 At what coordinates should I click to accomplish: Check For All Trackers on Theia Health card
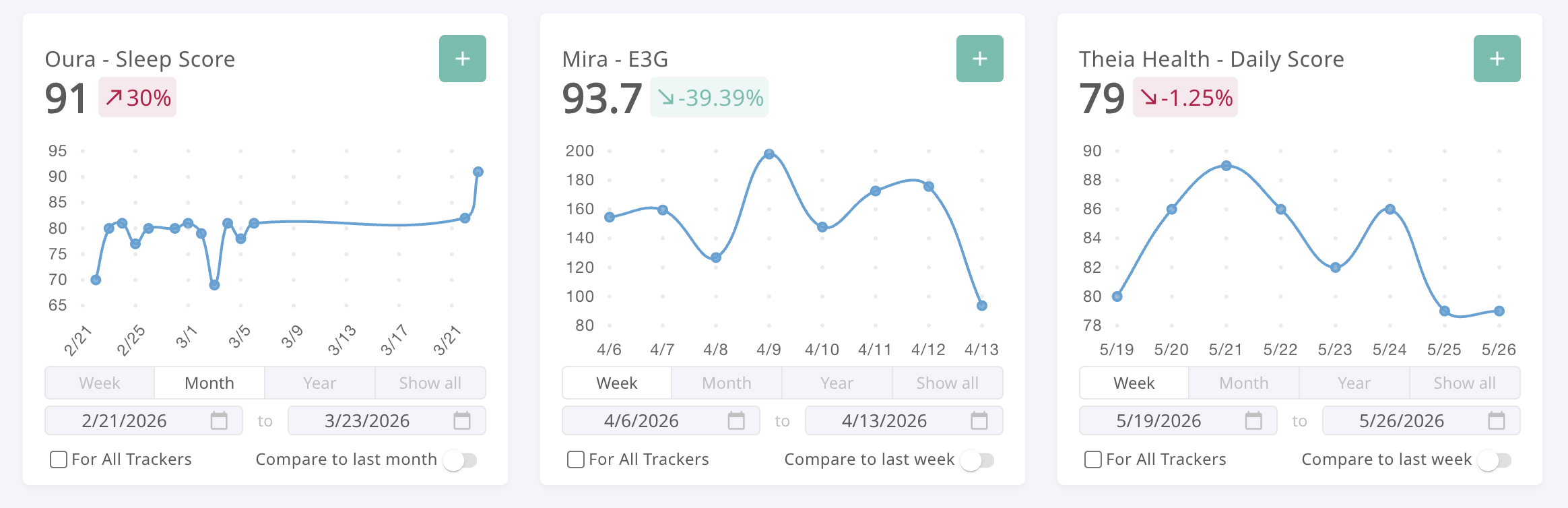[1093, 459]
